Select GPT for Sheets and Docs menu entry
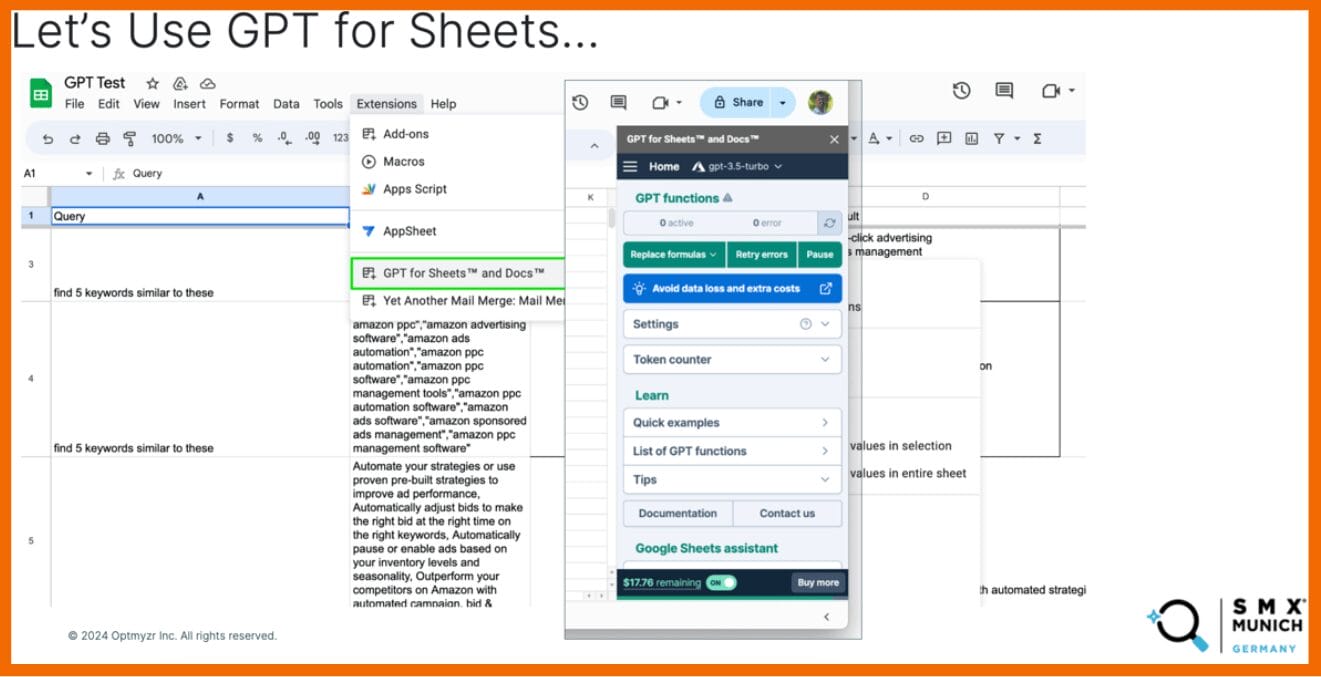The image size is (1321, 677). point(463,273)
